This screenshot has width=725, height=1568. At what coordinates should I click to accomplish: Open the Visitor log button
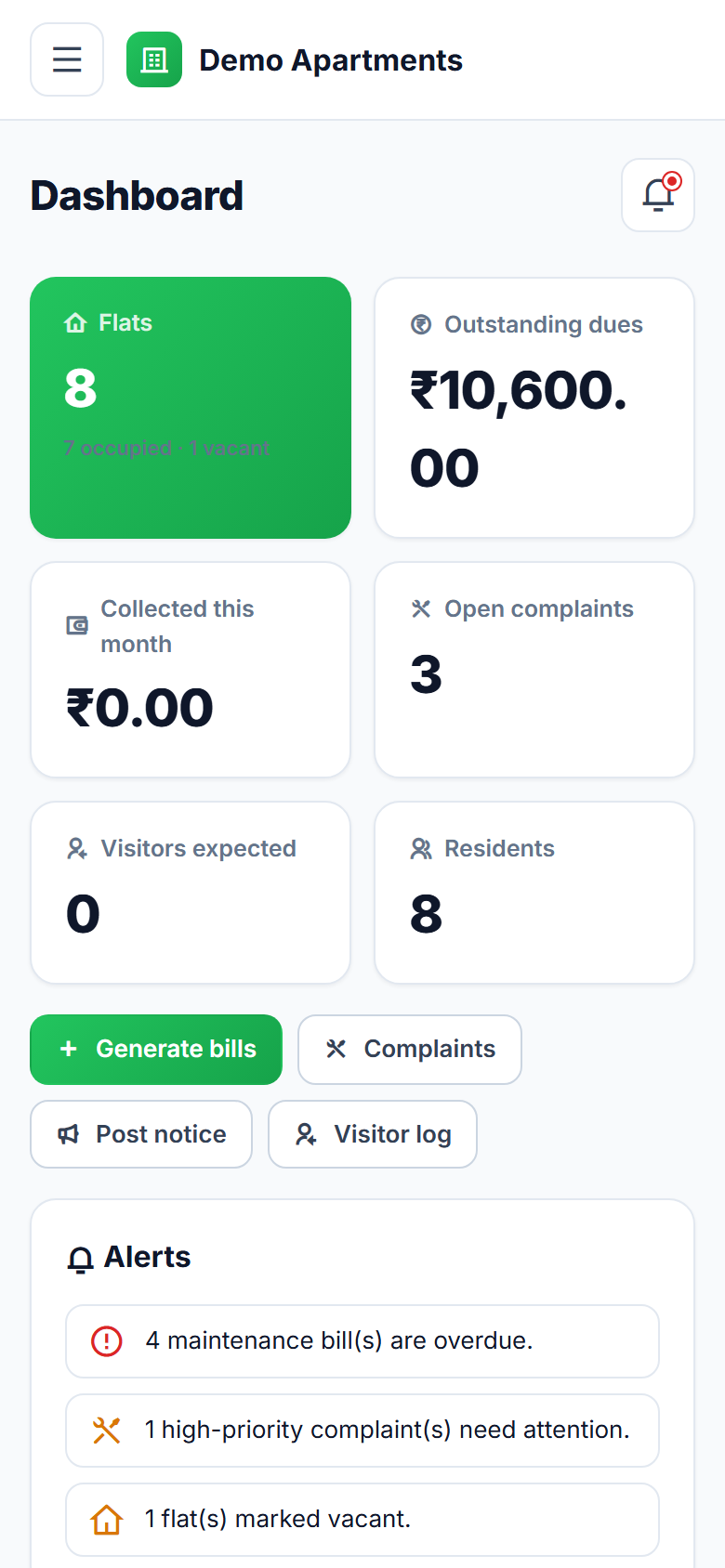(x=373, y=1134)
